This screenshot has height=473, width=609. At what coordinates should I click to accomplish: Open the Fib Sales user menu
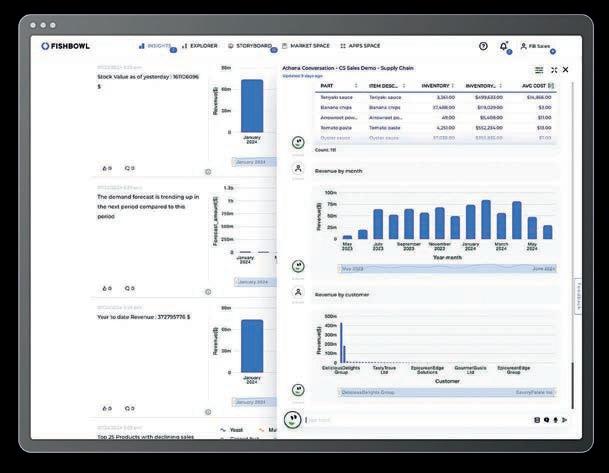pyautogui.click(x=536, y=46)
